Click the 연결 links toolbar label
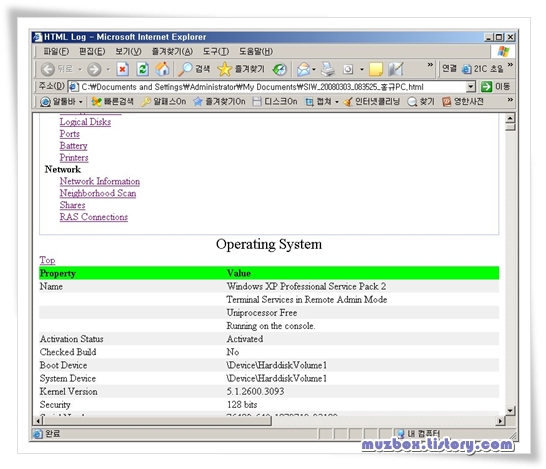 (x=449, y=69)
